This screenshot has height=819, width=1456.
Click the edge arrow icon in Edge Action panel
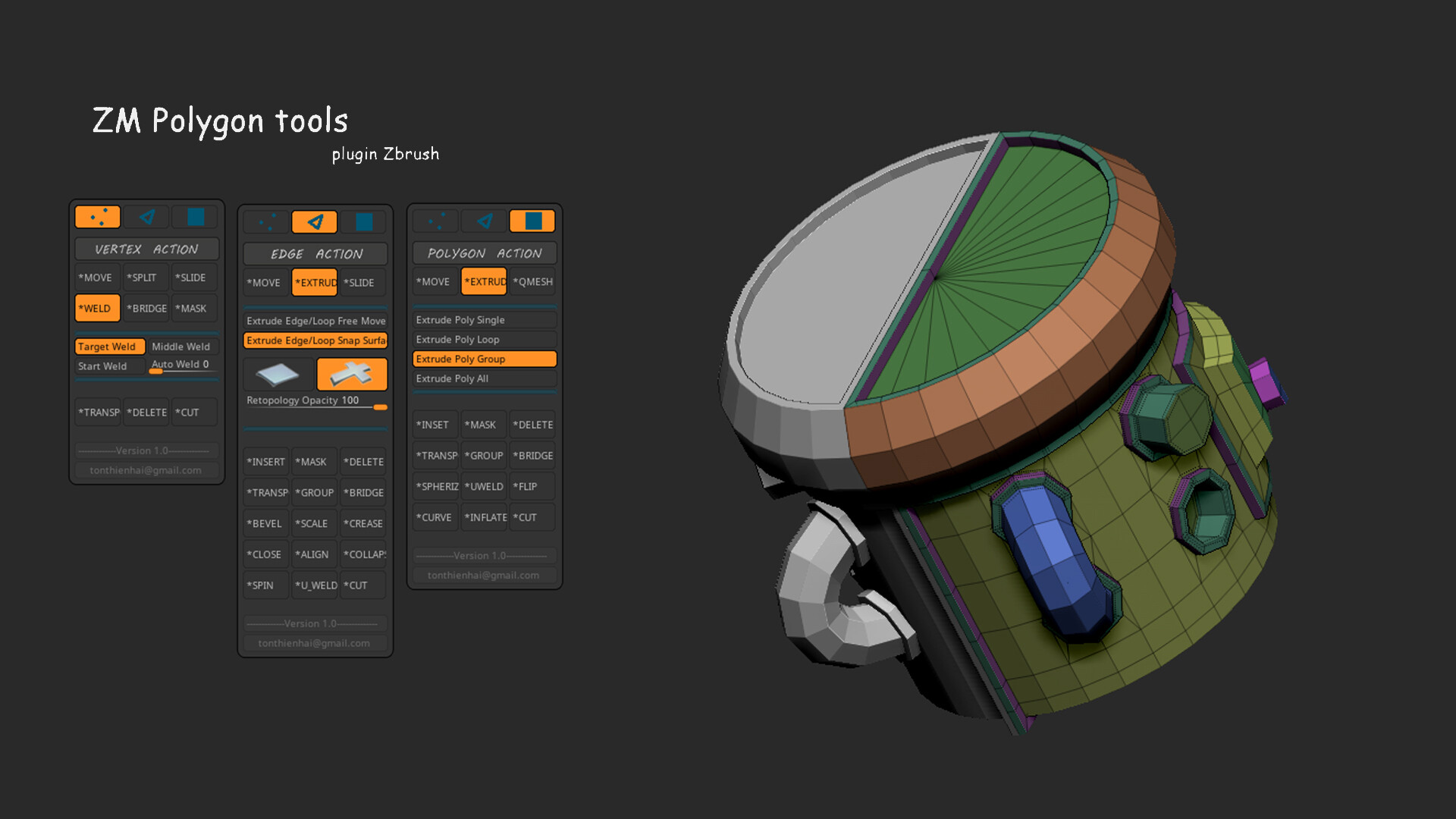pyautogui.click(x=314, y=221)
